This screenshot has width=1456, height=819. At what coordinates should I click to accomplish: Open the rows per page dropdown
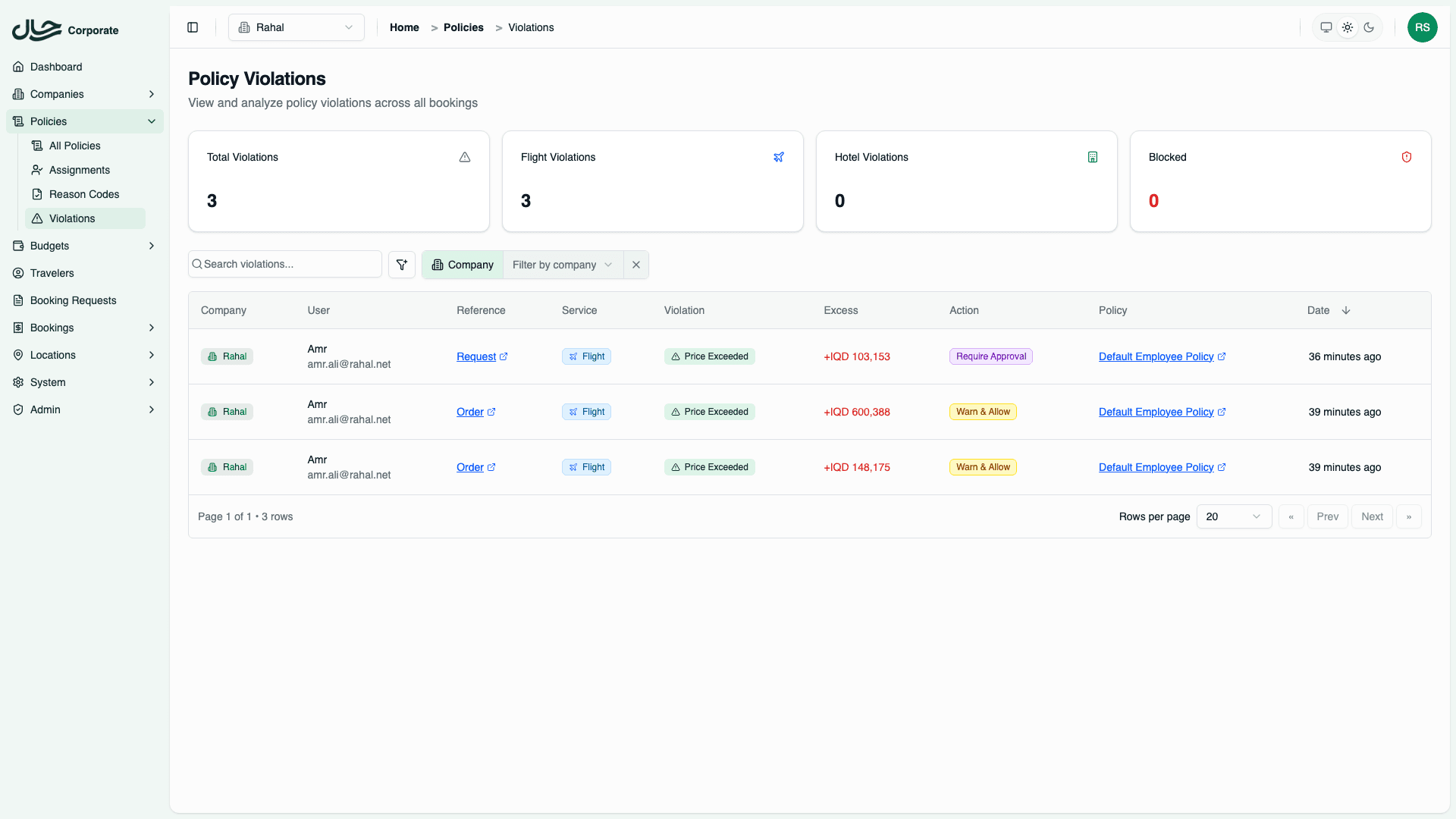(x=1234, y=516)
